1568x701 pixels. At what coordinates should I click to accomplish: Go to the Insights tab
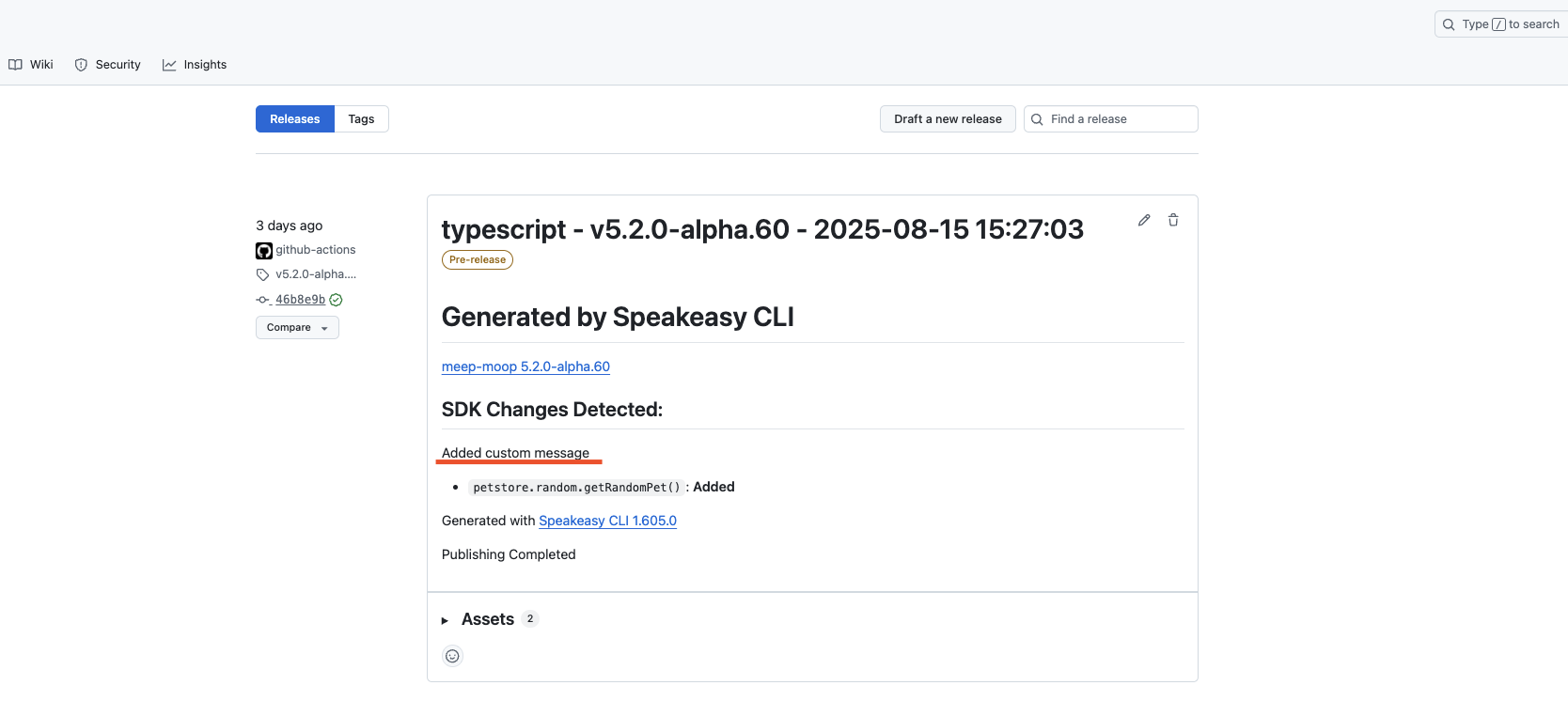pos(195,65)
